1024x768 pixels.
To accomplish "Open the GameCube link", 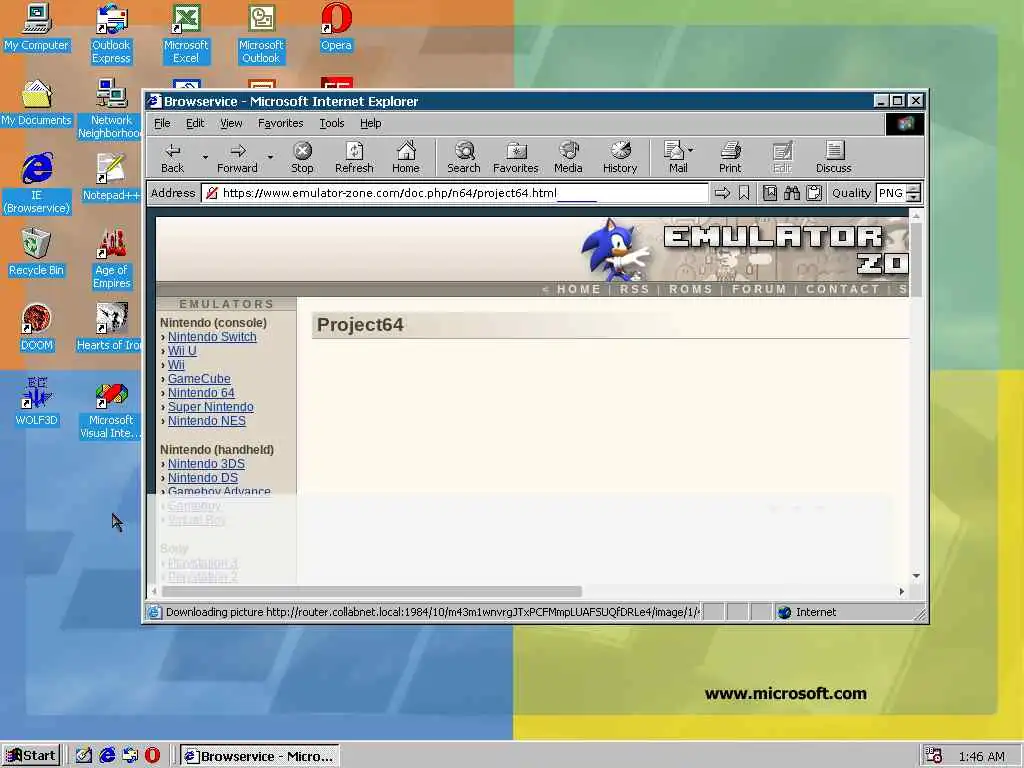I will (199, 379).
